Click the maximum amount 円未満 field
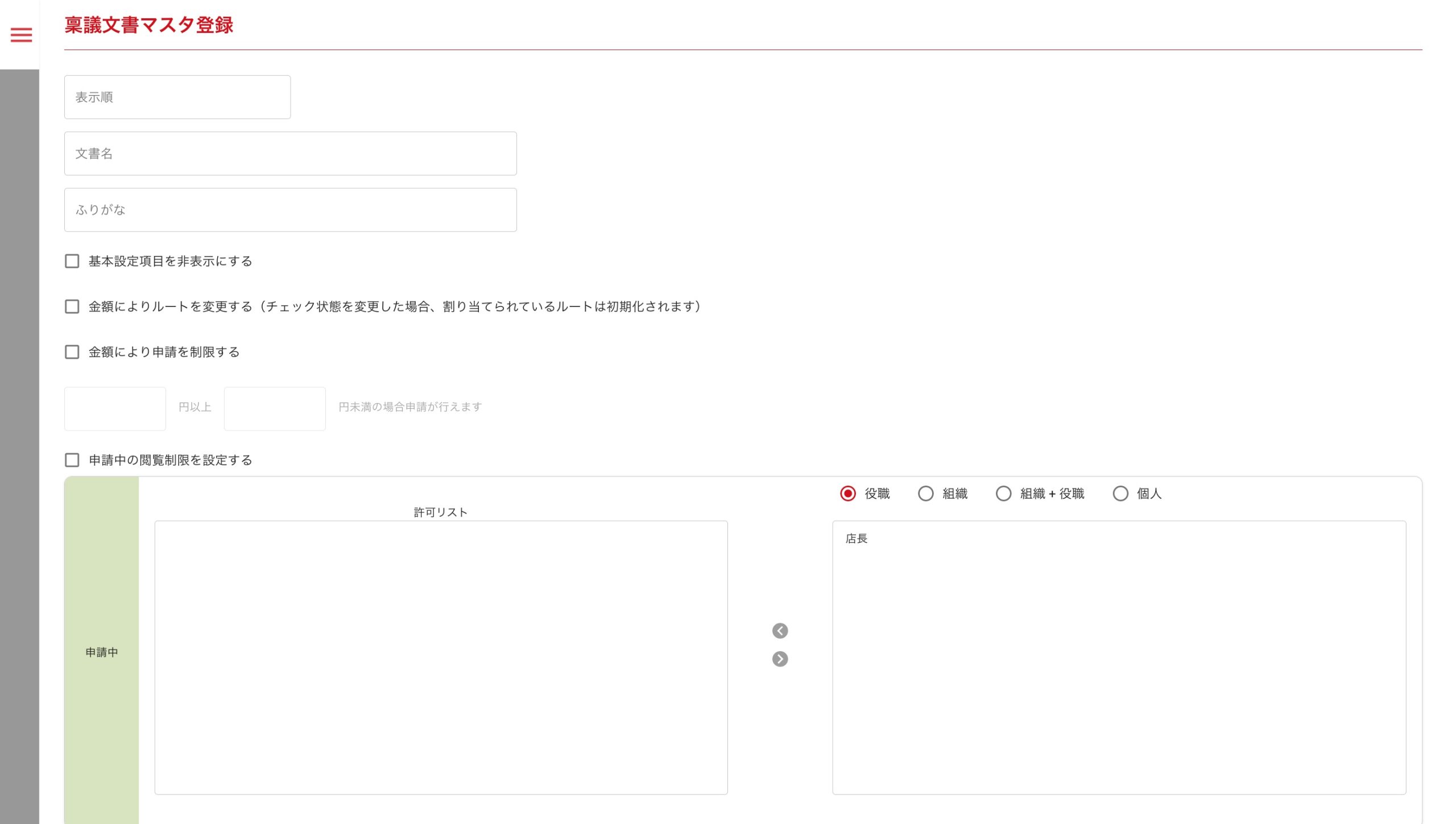This screenshot has width=1456, height=824. [275, 409]
